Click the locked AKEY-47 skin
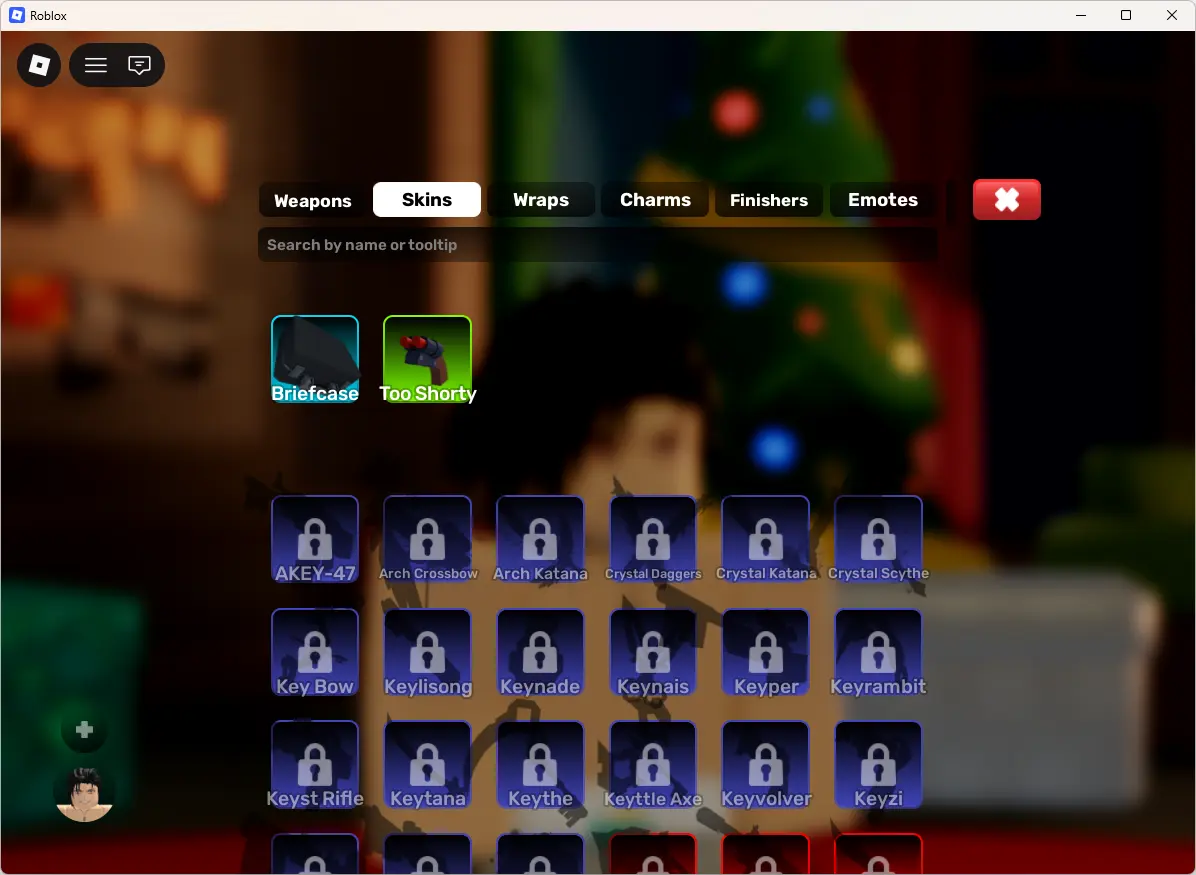The height and width of the screenshot is (875, 1196). [x=315, y=539]
